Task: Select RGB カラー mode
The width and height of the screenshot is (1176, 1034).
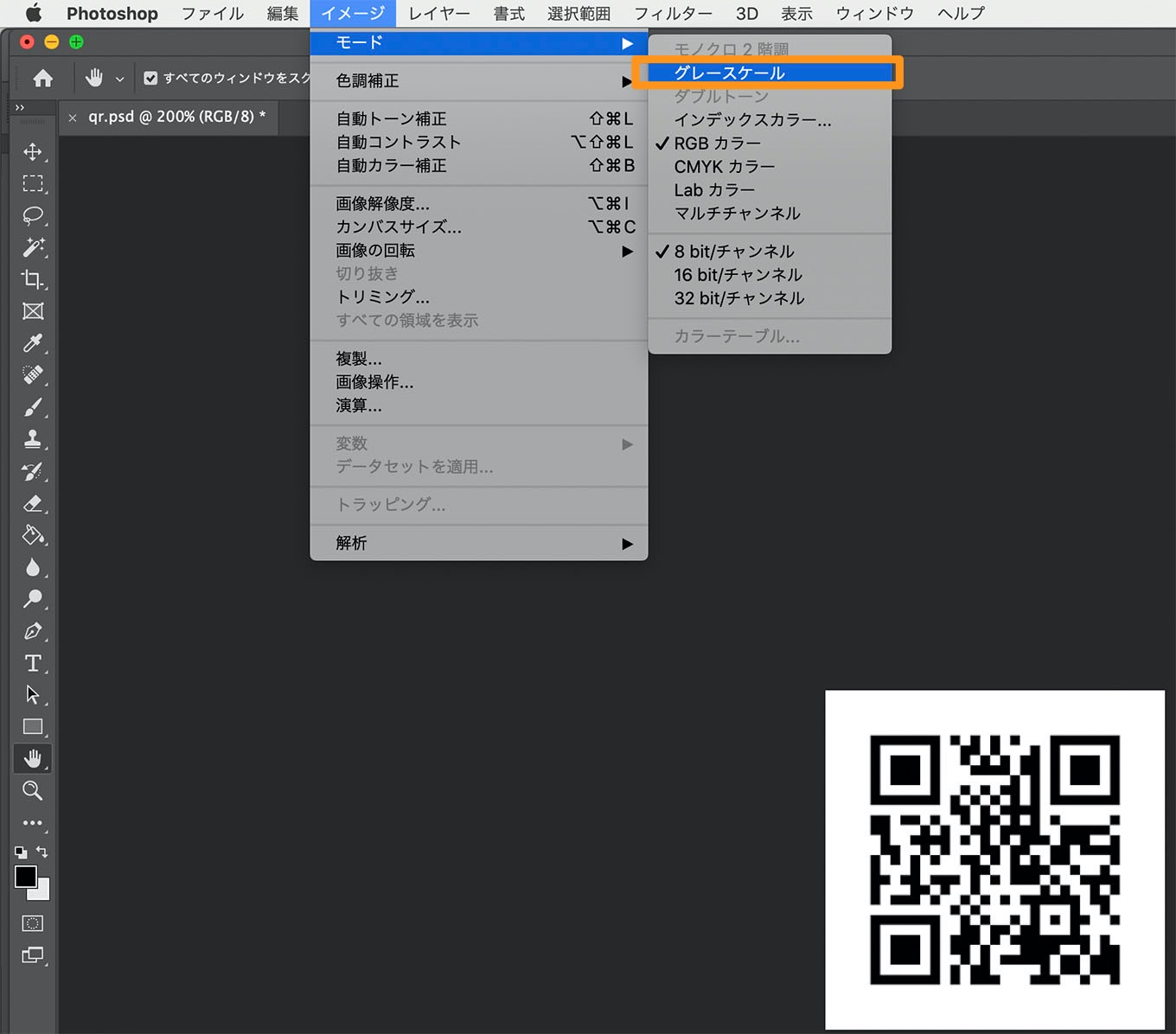Action: pos(770,144)
